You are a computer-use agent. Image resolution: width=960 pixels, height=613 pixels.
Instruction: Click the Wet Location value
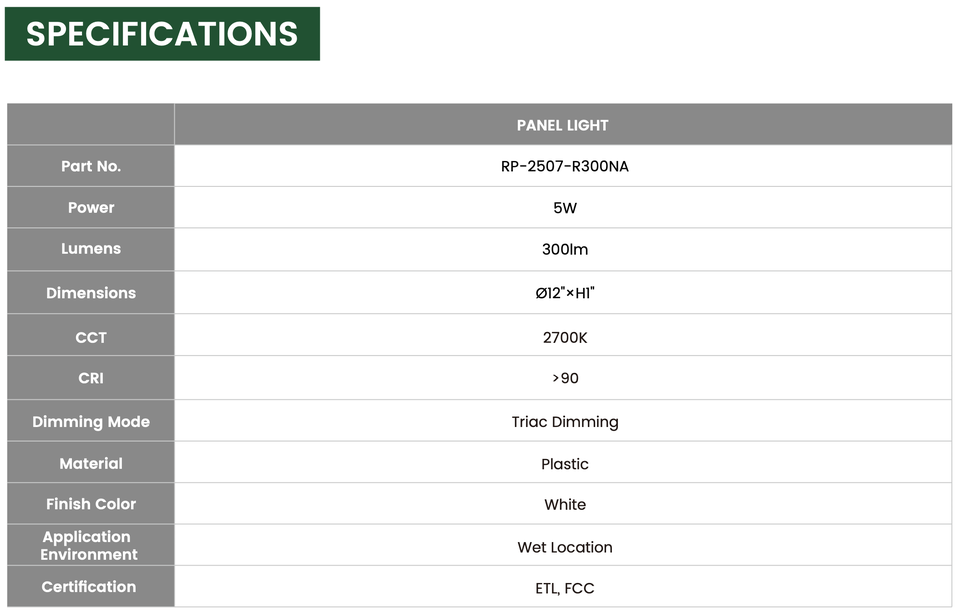(564, 547)
